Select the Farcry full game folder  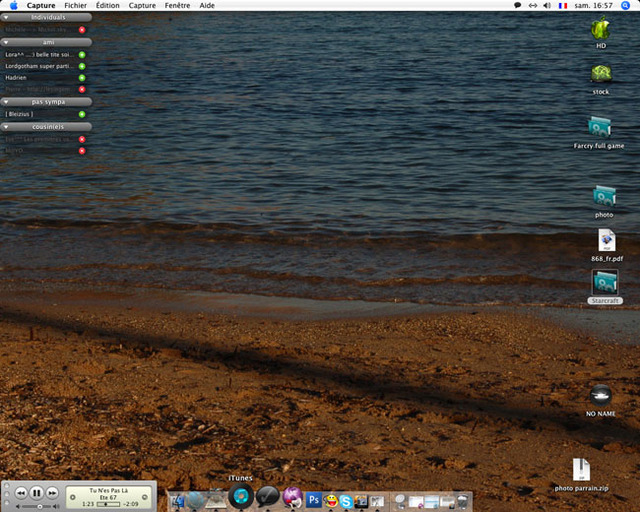(599, 127)
